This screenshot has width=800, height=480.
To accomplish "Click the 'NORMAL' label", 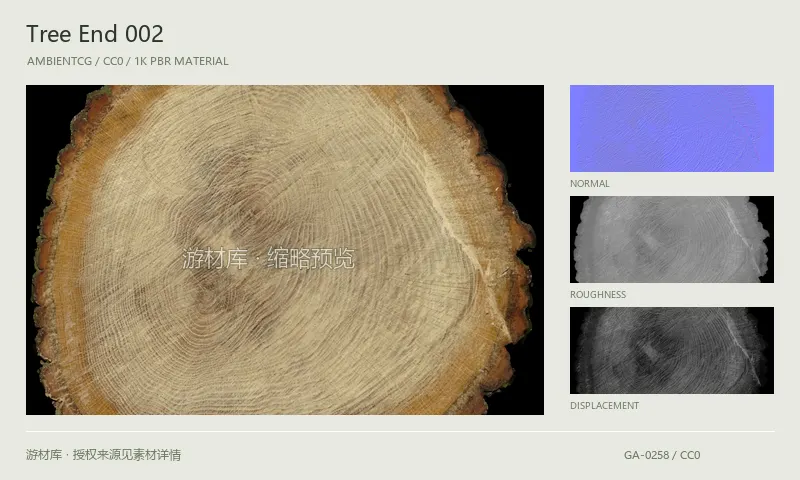I will [x=590, y=184].
